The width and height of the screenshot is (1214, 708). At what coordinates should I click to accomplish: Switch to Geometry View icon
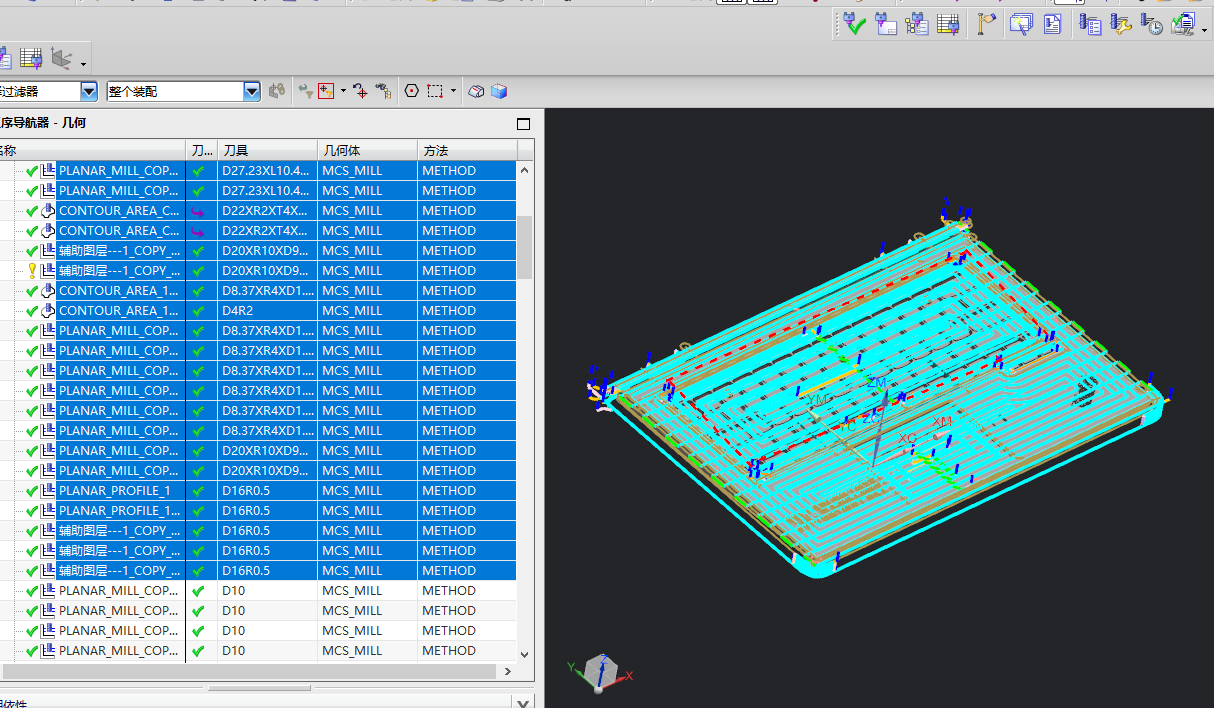[916, 24]
